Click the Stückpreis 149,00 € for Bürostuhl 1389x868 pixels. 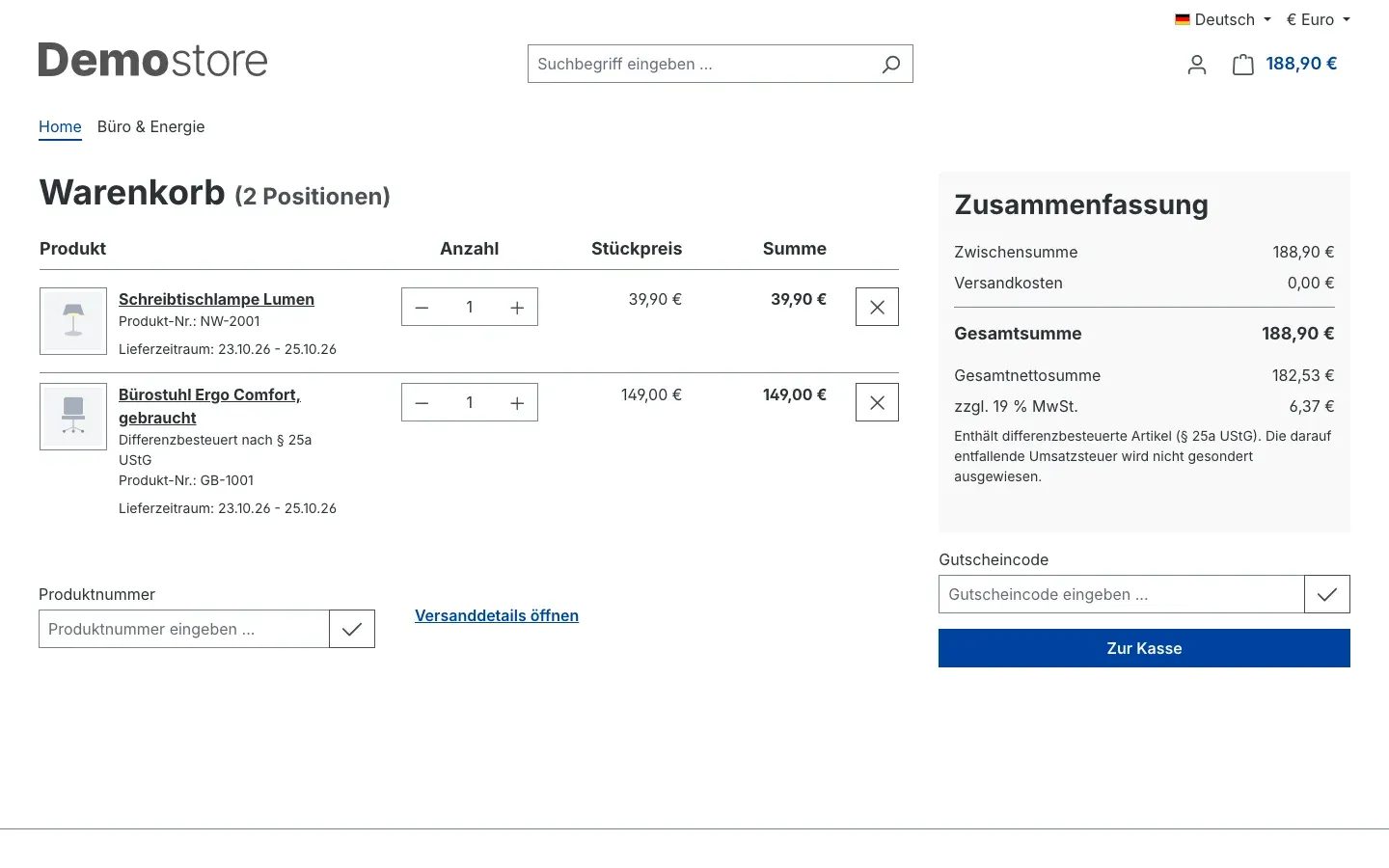651,394
